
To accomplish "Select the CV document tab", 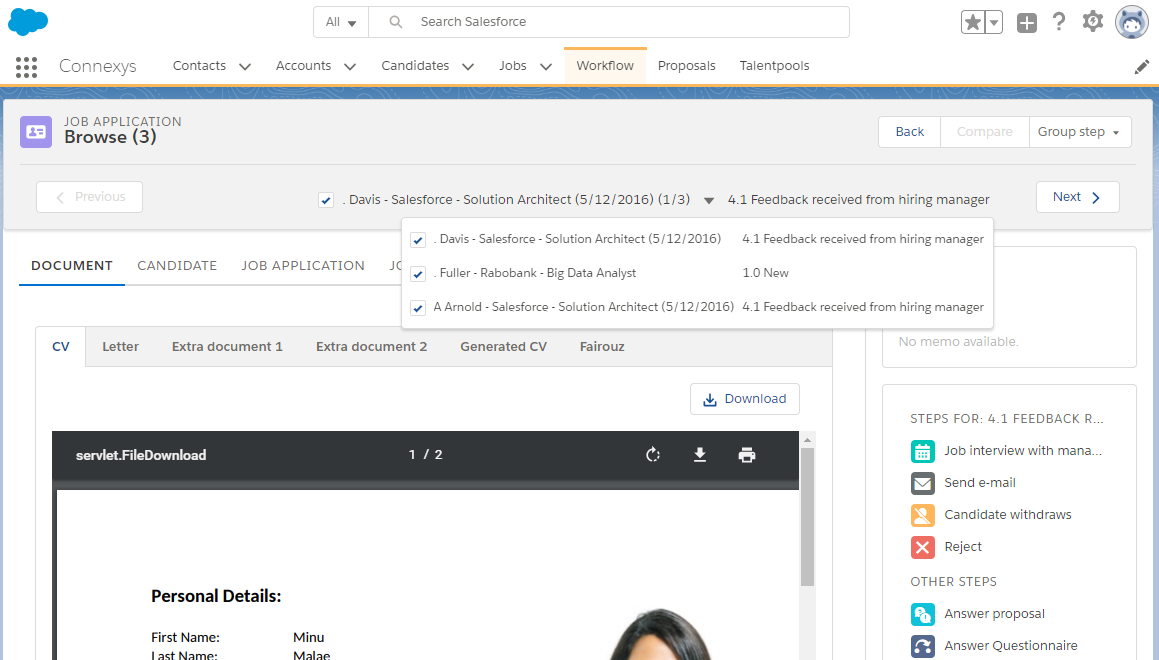I will tap(61, 347).
